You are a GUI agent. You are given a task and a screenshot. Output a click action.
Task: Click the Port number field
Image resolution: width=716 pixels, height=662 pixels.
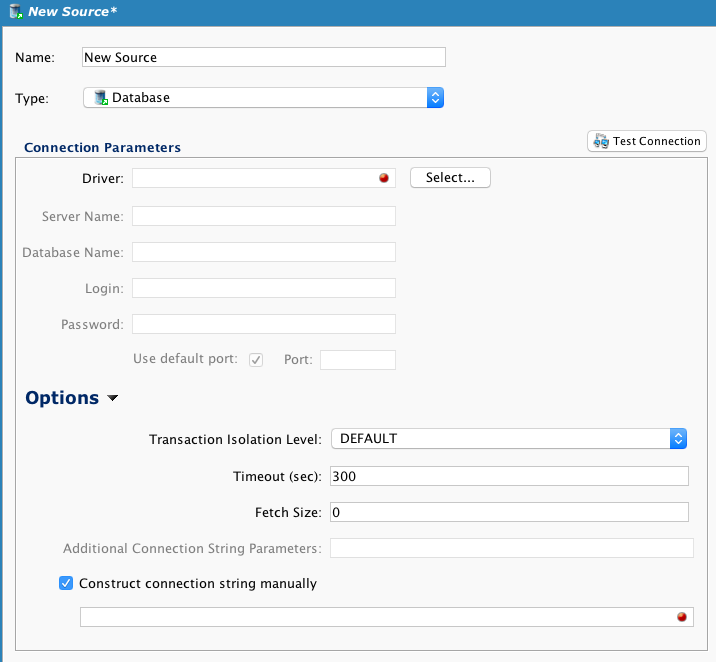[x=358, y=359]
